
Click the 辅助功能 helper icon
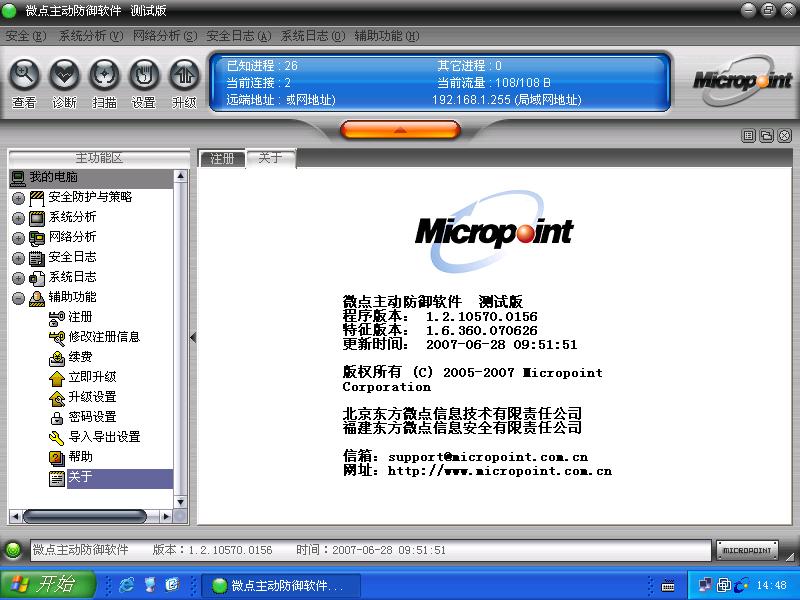(x=37, y=298)
